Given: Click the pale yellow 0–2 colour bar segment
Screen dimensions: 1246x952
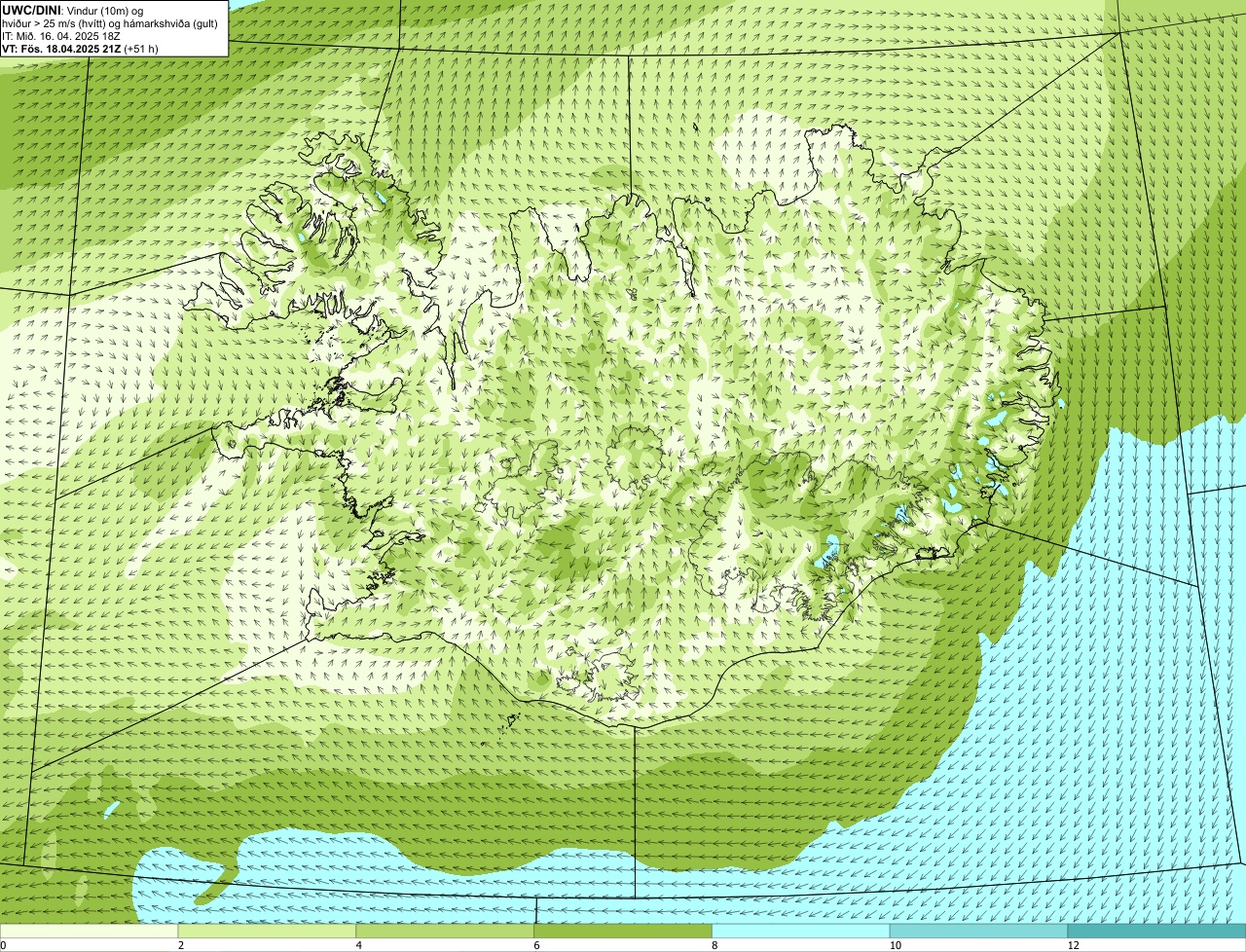Looking at the screenshot, I should (90, 932).
